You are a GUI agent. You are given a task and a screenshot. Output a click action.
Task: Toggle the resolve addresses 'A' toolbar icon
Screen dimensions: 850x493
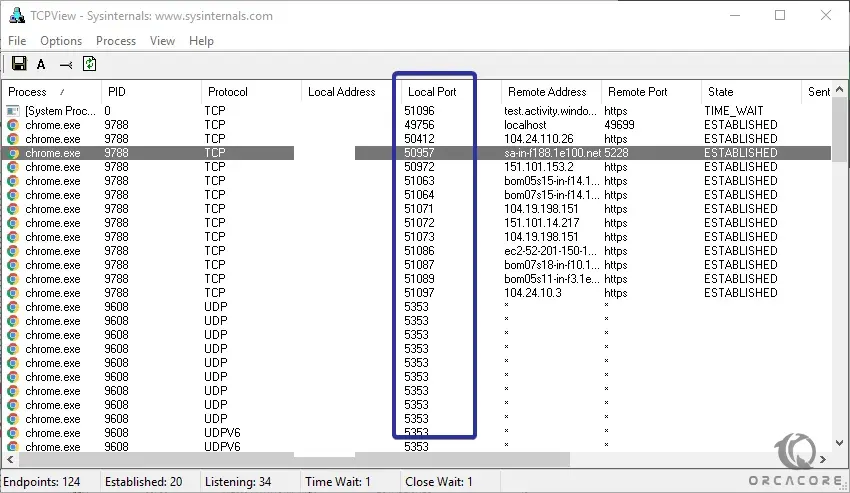click(41, 65)
